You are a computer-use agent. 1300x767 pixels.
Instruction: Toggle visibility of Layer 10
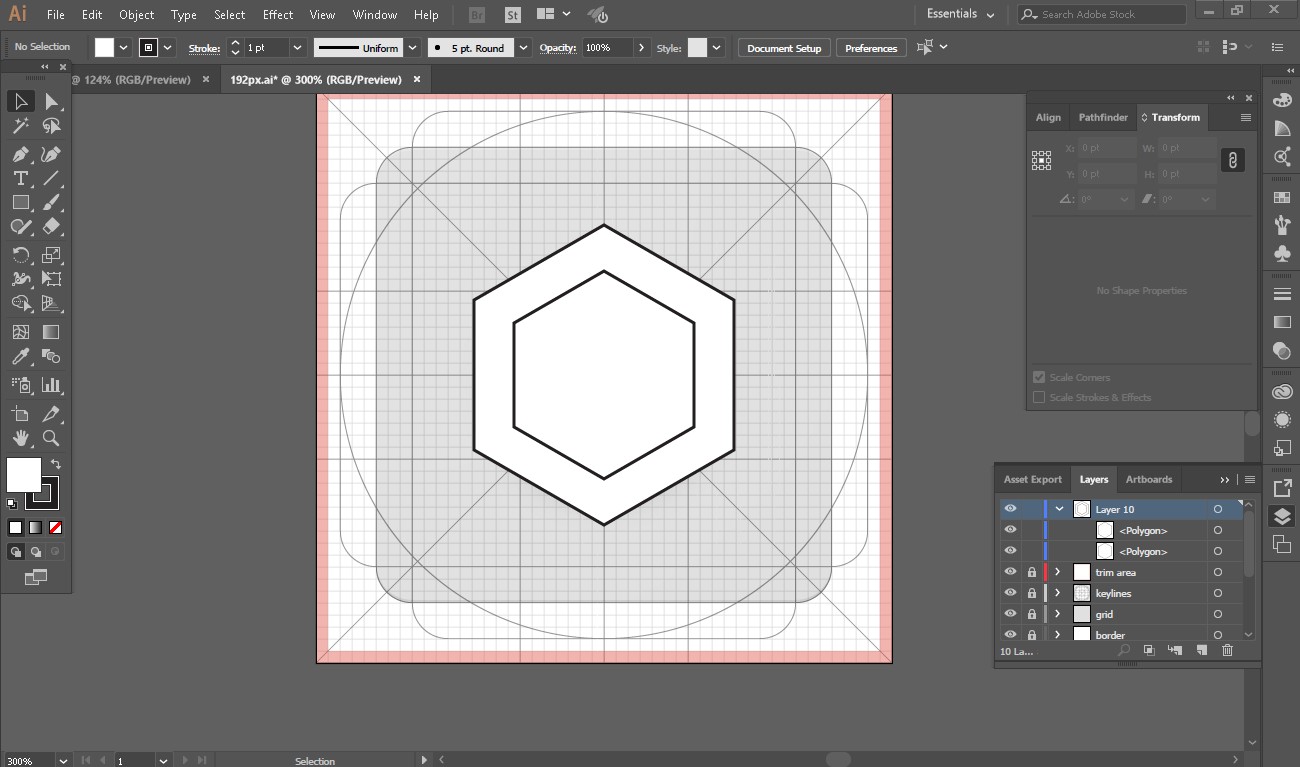pyautogui.click(x=1010, y=509)
